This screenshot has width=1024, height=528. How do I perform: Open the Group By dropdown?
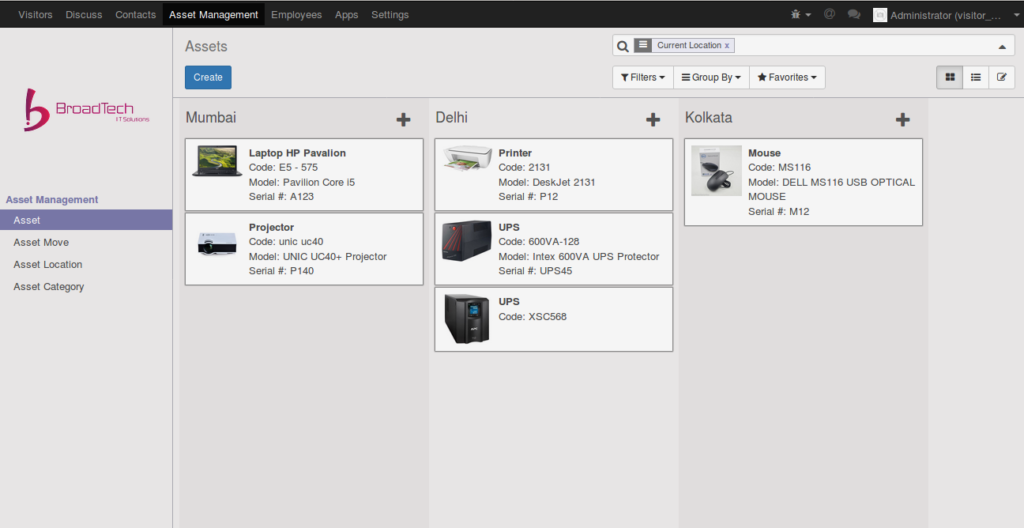[711, 77]
